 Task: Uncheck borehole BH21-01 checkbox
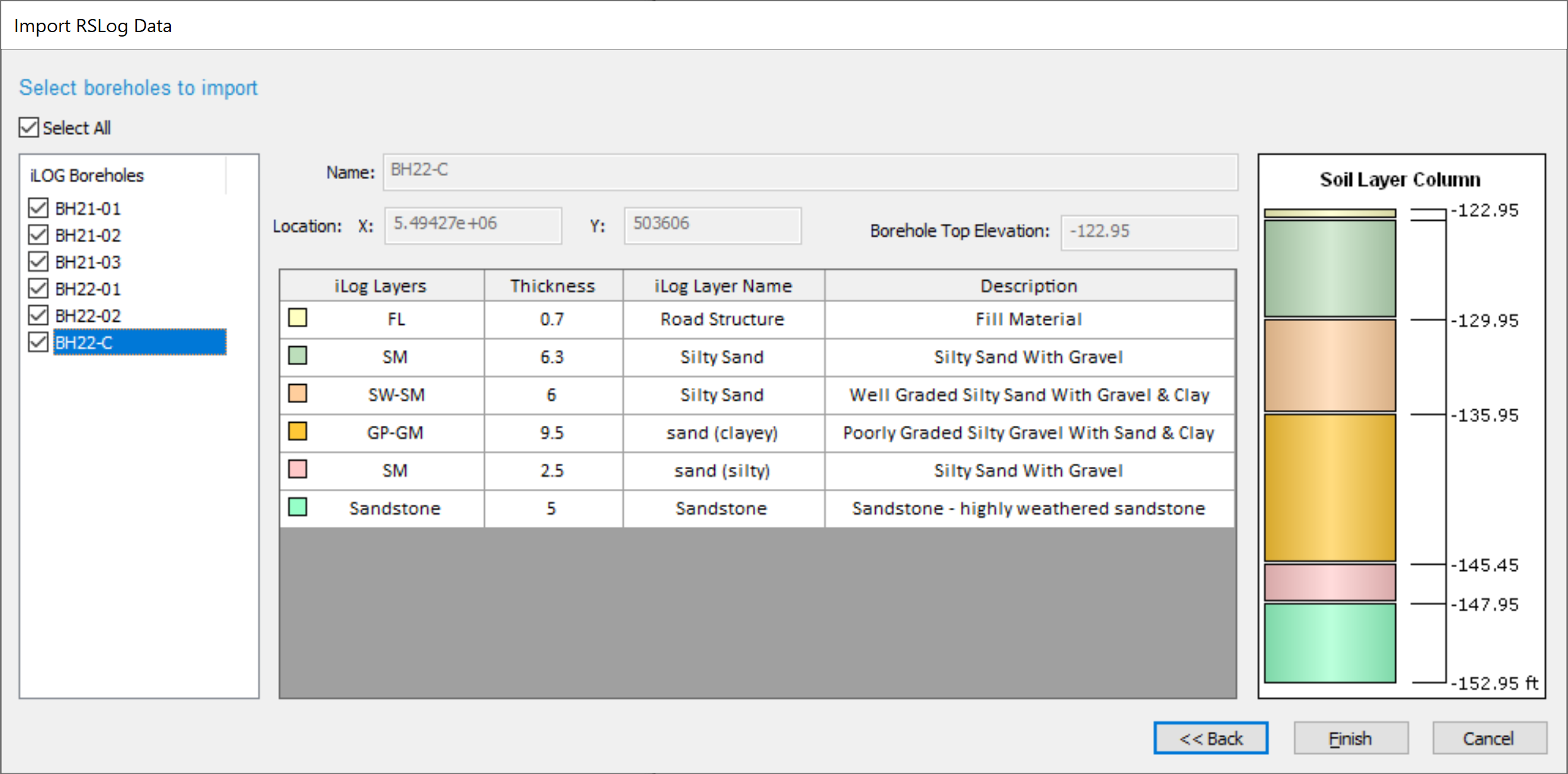(38, 208)
